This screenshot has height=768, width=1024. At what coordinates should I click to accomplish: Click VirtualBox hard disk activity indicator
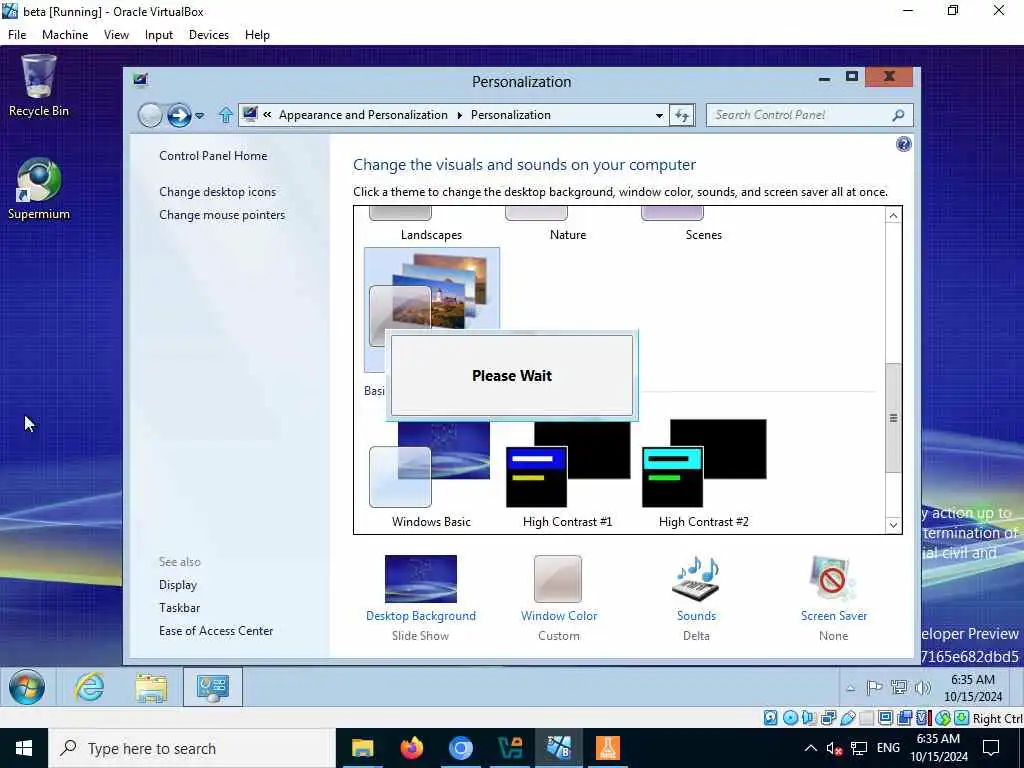(x=771, y=718)
